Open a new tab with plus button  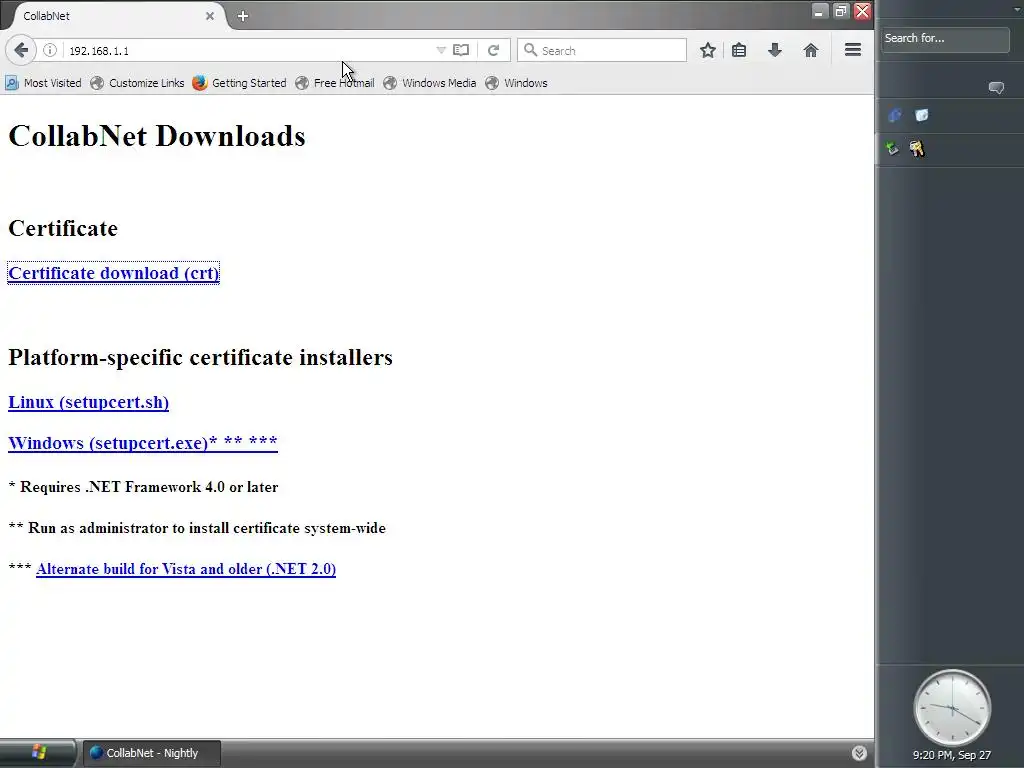(243, 16)
